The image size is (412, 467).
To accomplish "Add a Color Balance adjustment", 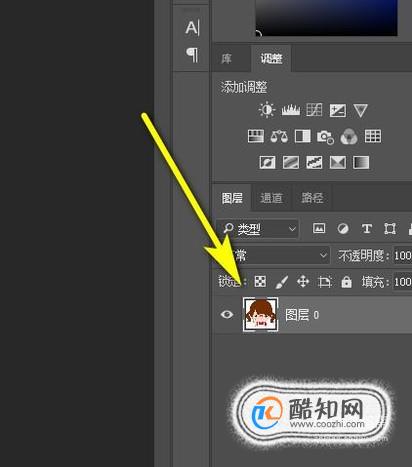I will (279, 136).
